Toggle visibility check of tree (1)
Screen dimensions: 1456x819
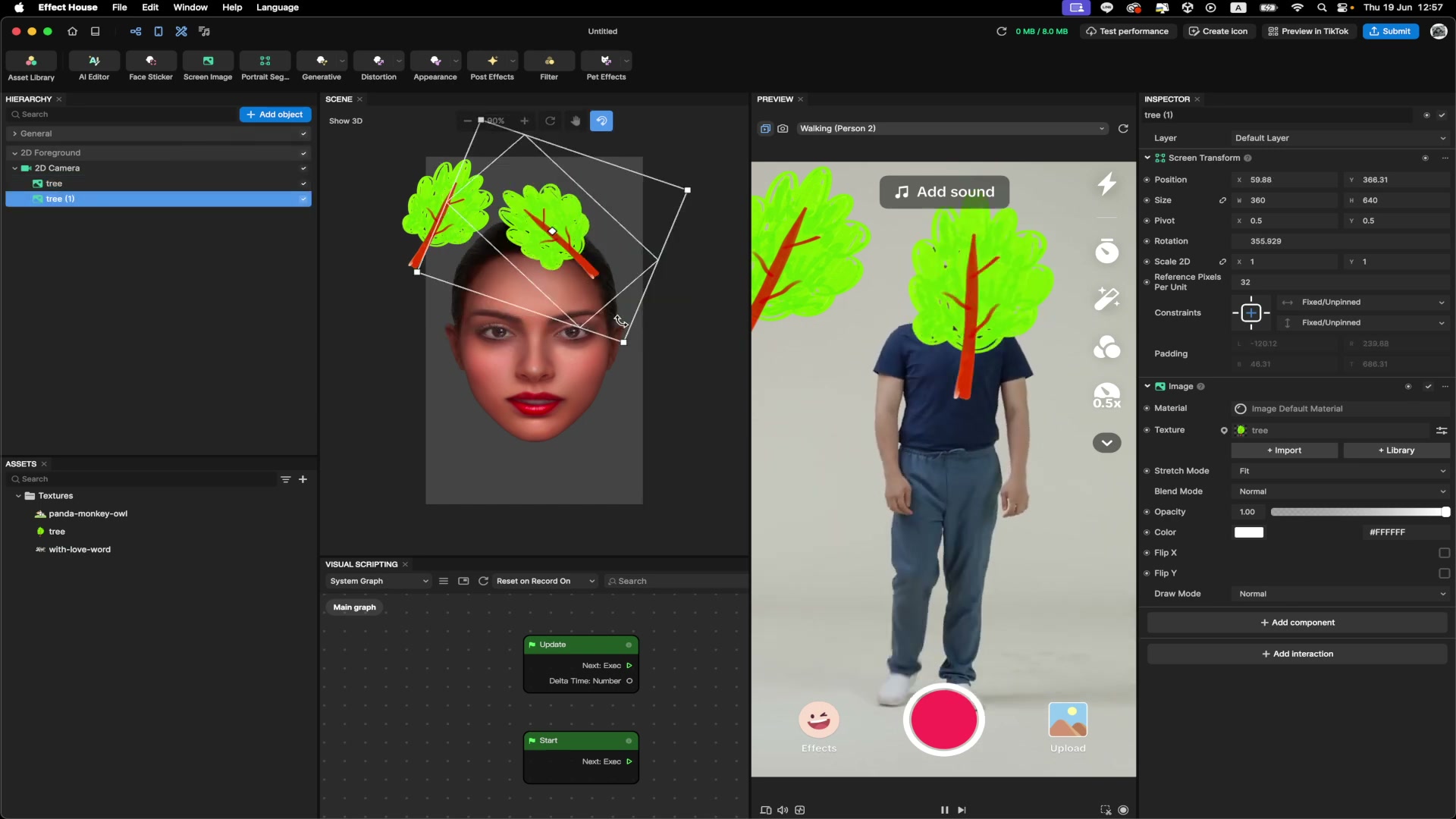point(303,199)
